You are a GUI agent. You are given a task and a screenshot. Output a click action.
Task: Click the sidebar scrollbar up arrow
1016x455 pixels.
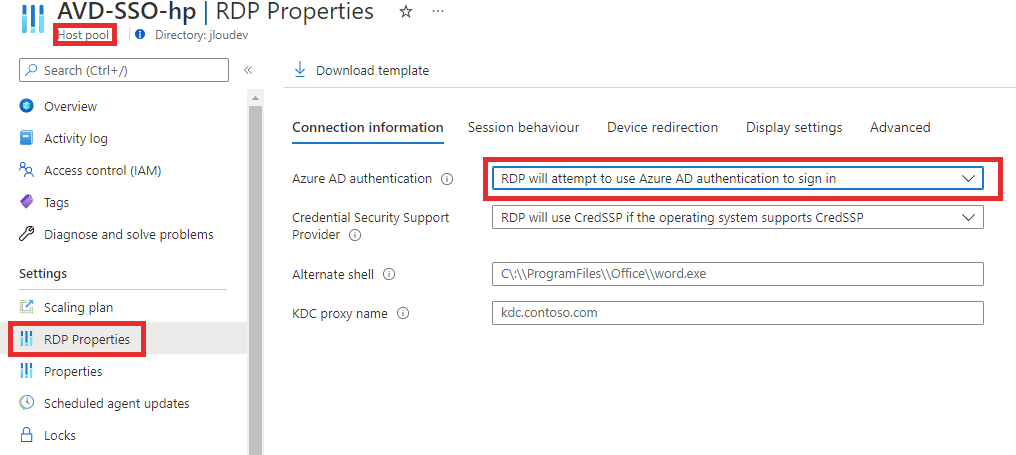click(255, 99)
